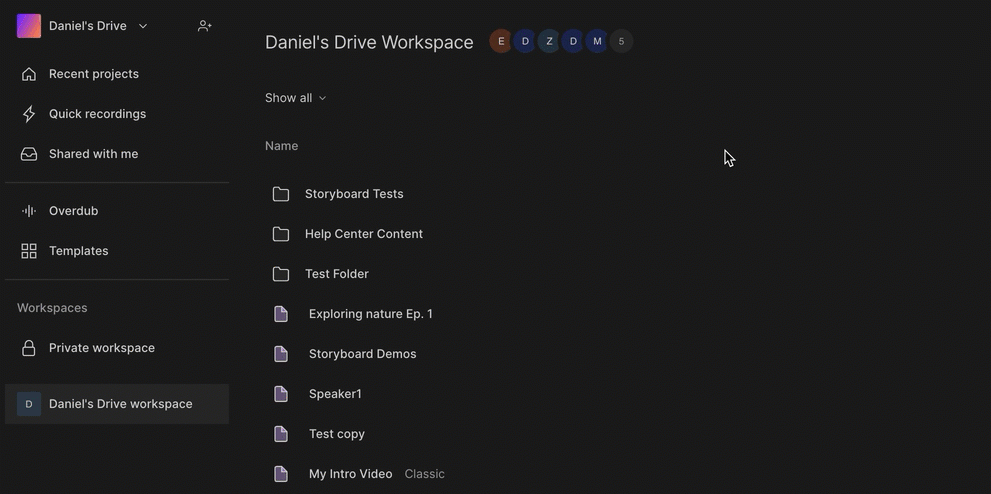Go to Quick recordings
The height and width of the screenshot is (494, 991).
(97, 114)
